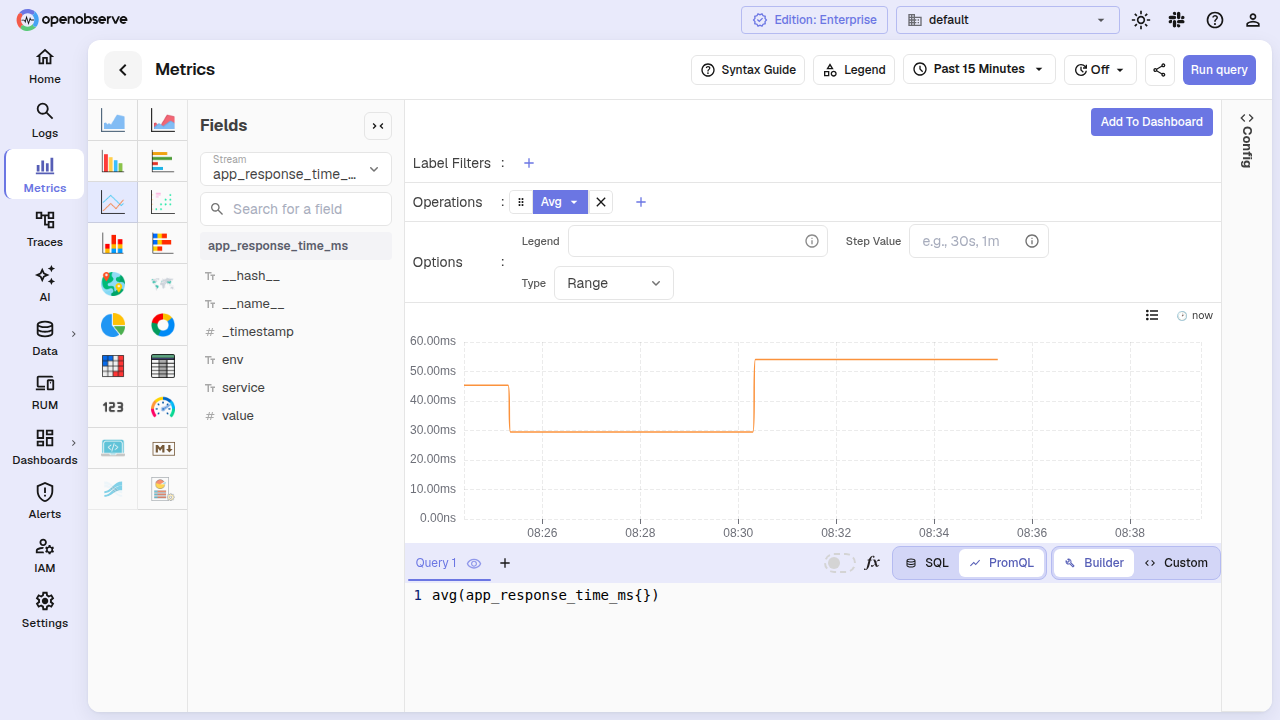Select the table chart type

pos(163,366)
